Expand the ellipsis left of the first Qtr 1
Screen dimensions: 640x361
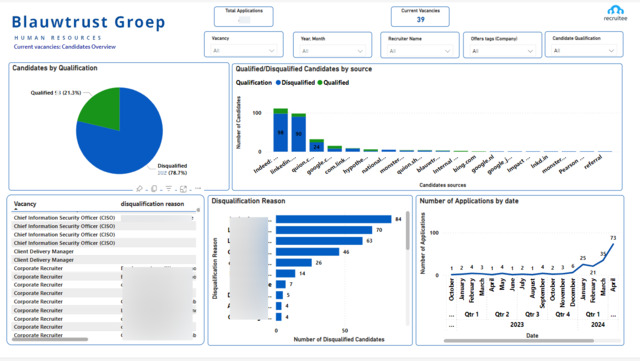451,315
